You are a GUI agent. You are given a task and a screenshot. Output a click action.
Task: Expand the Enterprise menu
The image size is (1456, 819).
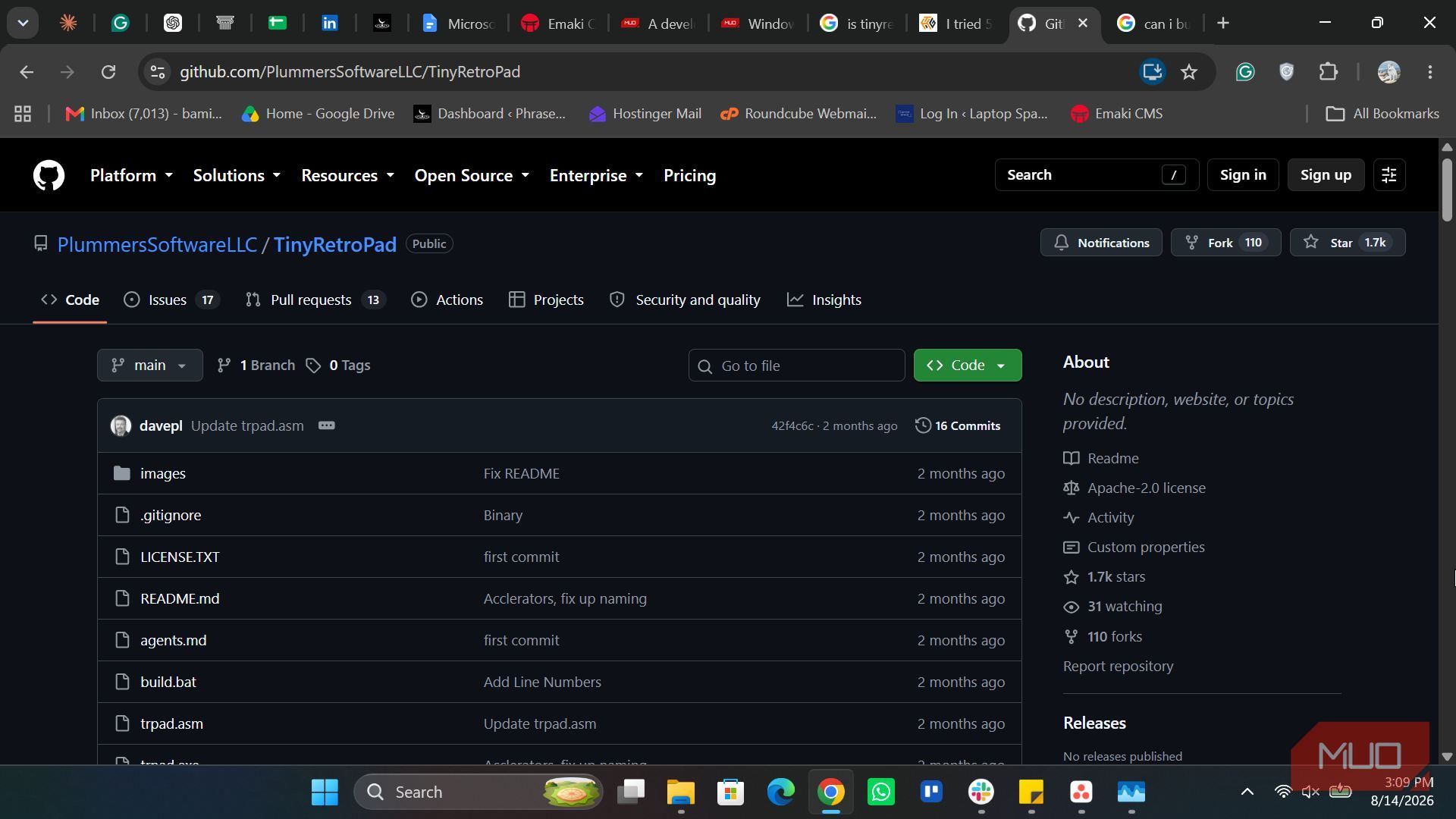pos(596,175)
